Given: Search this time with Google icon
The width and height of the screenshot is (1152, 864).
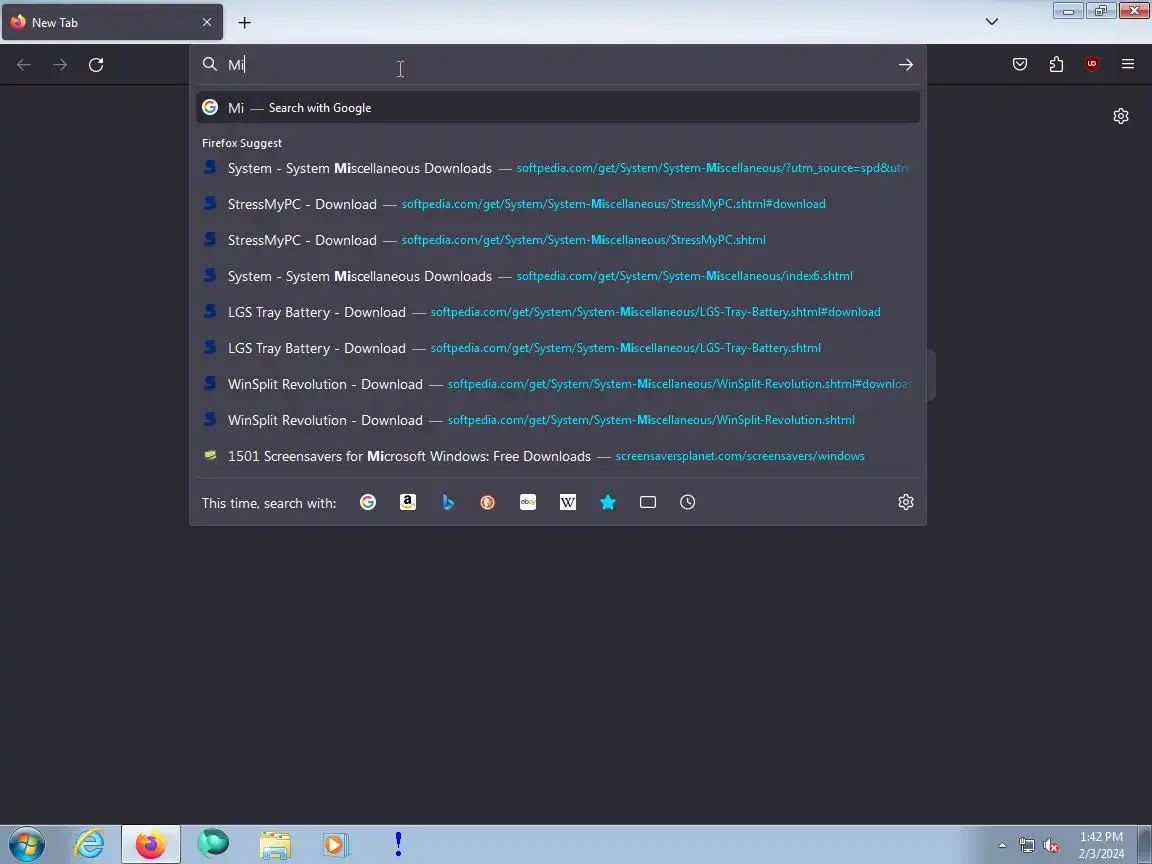Looking at the screenshot, I should (368, 502).
